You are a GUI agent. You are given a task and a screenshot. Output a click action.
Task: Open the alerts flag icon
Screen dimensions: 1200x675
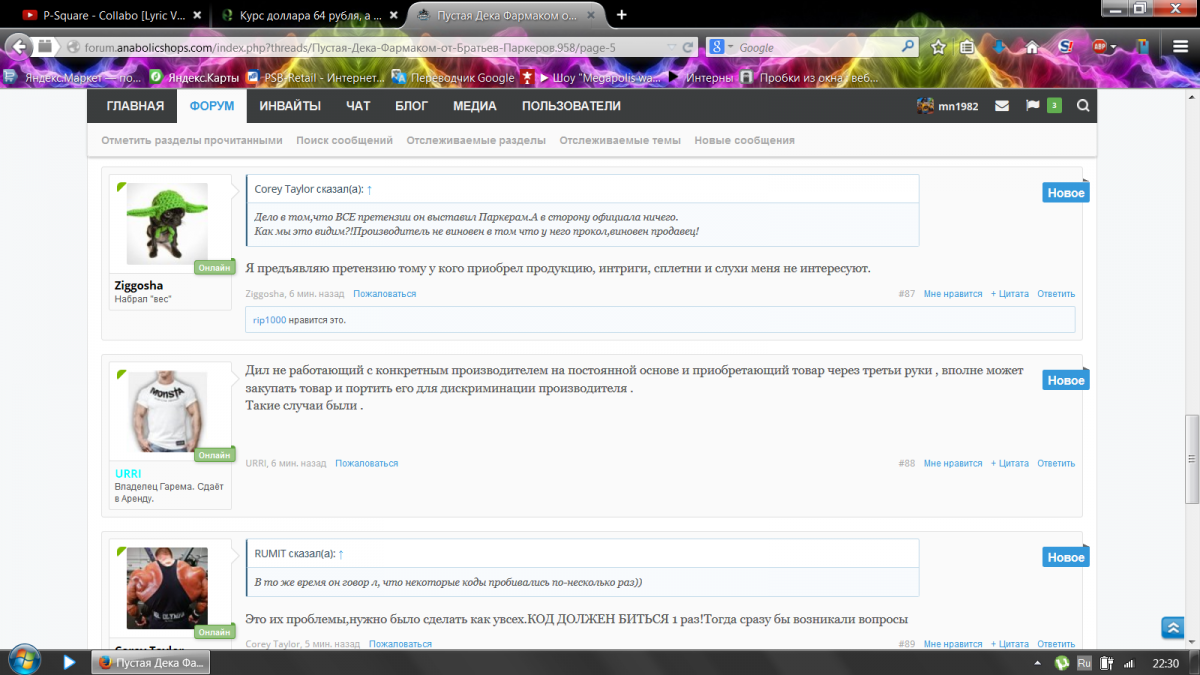pos(1032,106)
